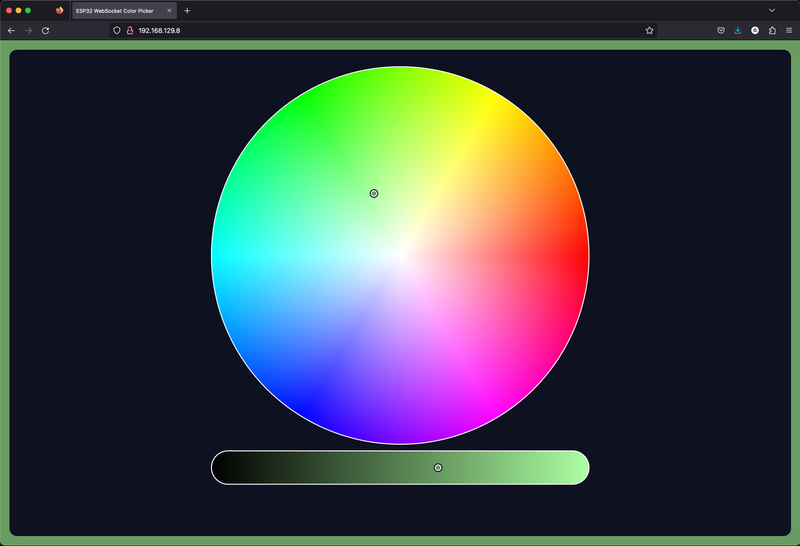Viewport: 800px width, 546px height.
Task: Click the color wheel selector handle
Action: pos(374,193)
